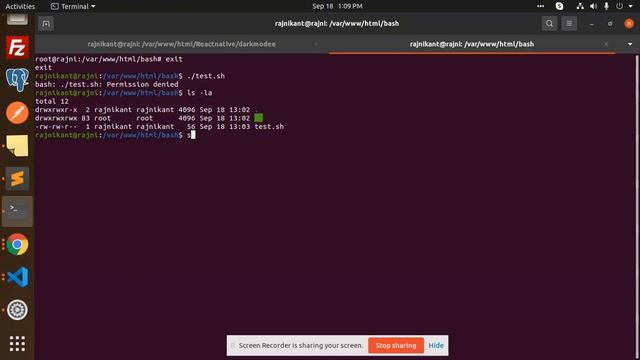Launch pgAdmin elephant icon in dock
This screenshot has width=640, height=360.
[x=17, y=80]
